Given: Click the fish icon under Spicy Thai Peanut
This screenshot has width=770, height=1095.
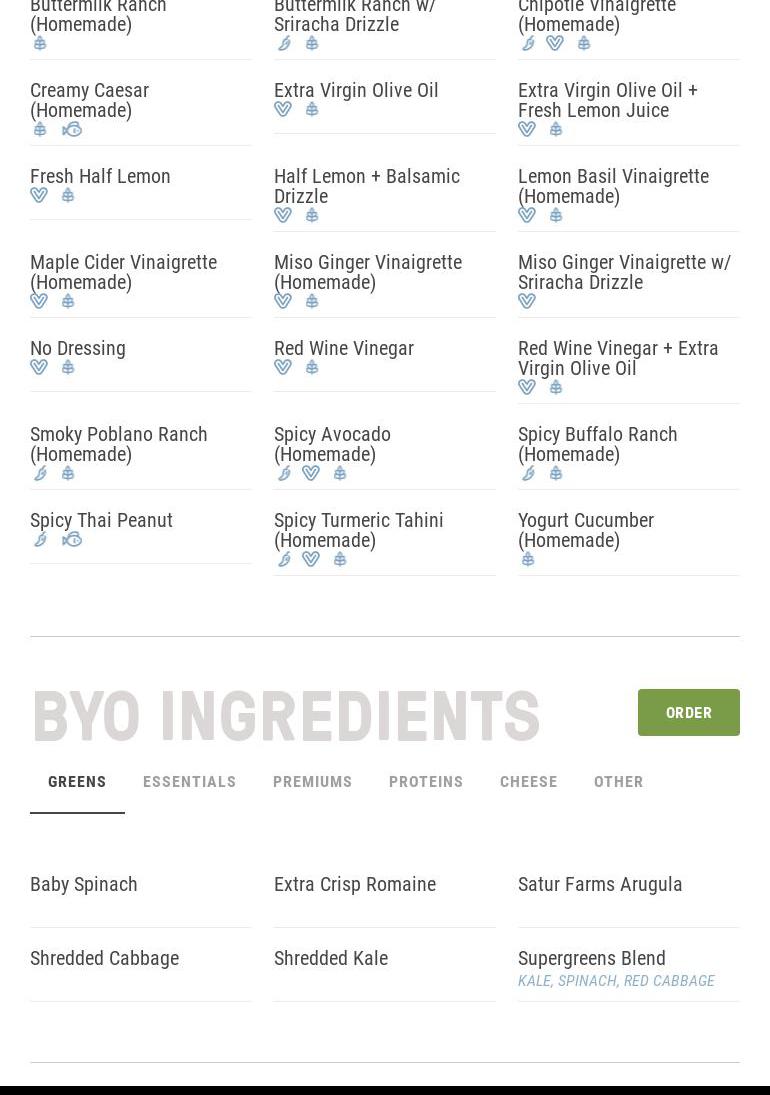Looking at the screenshot, I should [72, 540].
